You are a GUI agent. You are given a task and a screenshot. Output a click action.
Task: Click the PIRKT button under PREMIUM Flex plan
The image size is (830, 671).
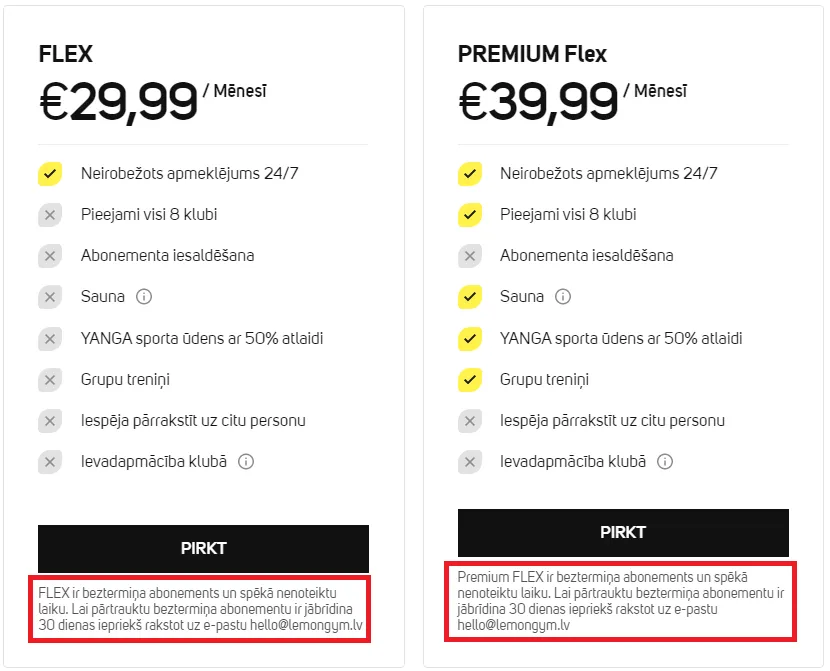coord(623,532)
